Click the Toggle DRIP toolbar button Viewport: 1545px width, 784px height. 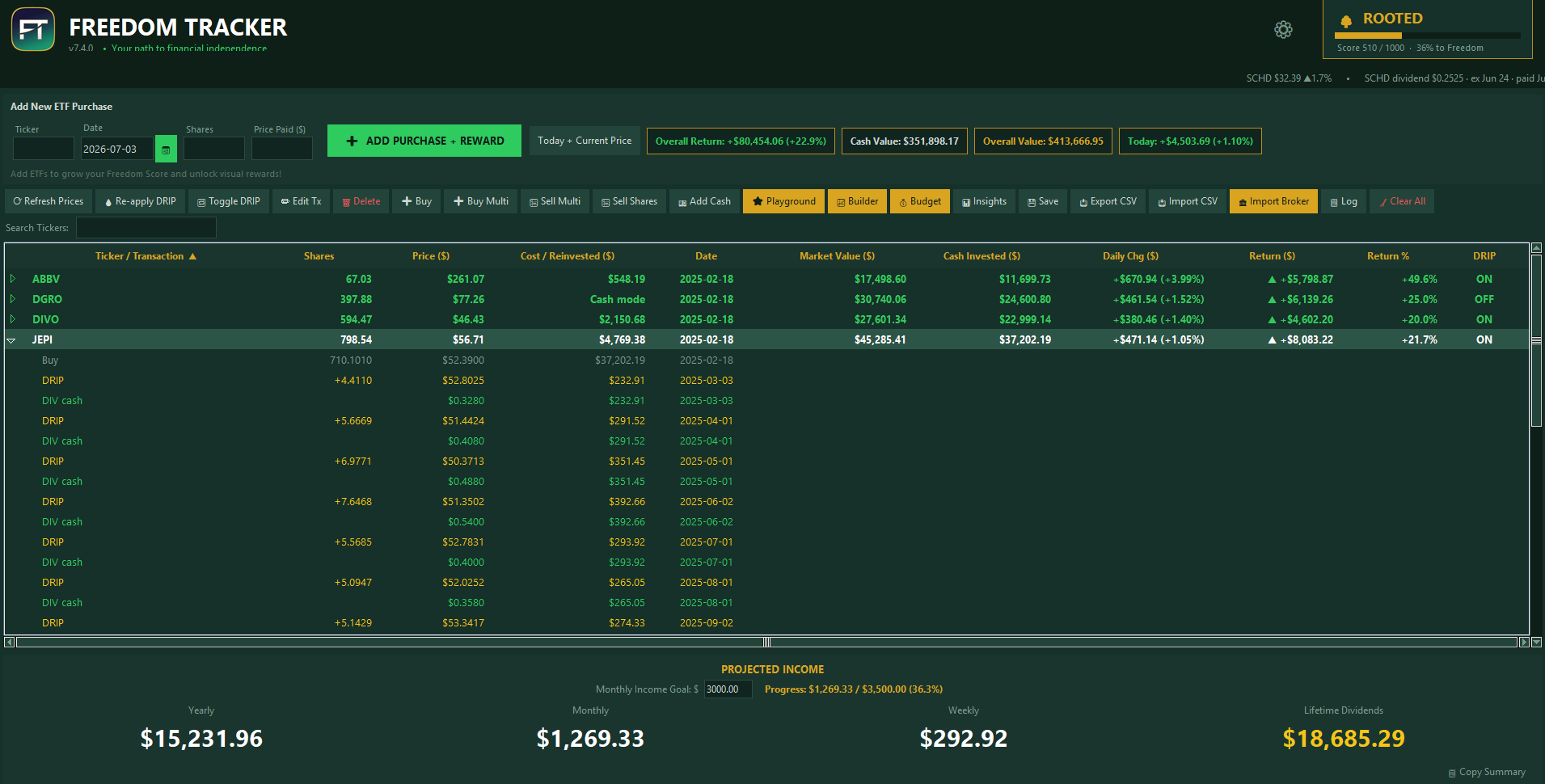point(229,201)
